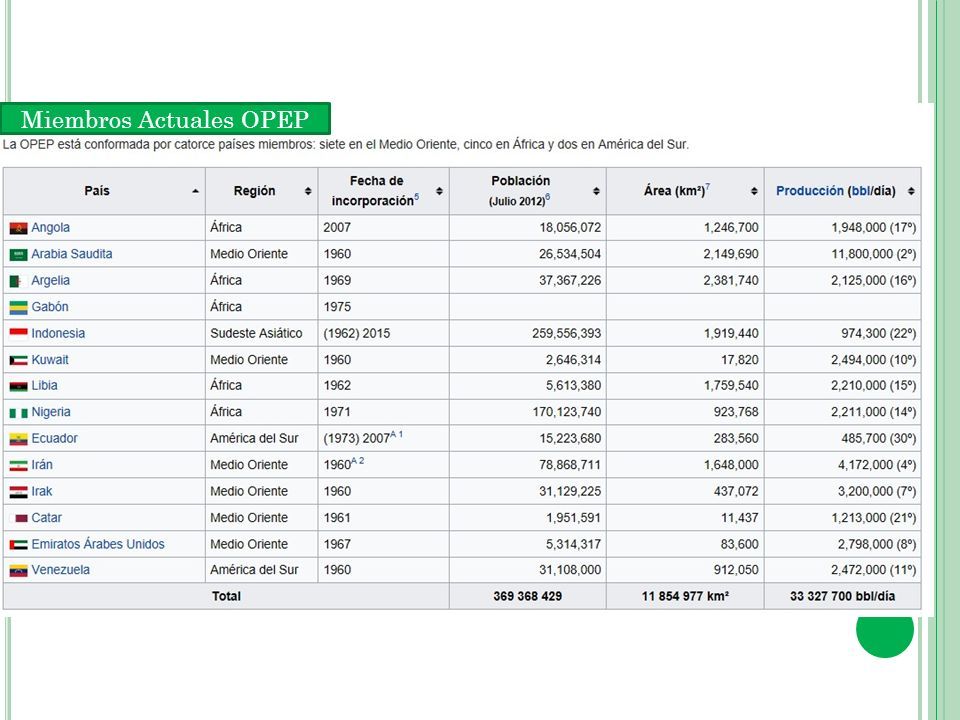Screen dimensions: 960x720
Task: Follow the Emiratos Árabes Unidos link
Action: [98, 544]
